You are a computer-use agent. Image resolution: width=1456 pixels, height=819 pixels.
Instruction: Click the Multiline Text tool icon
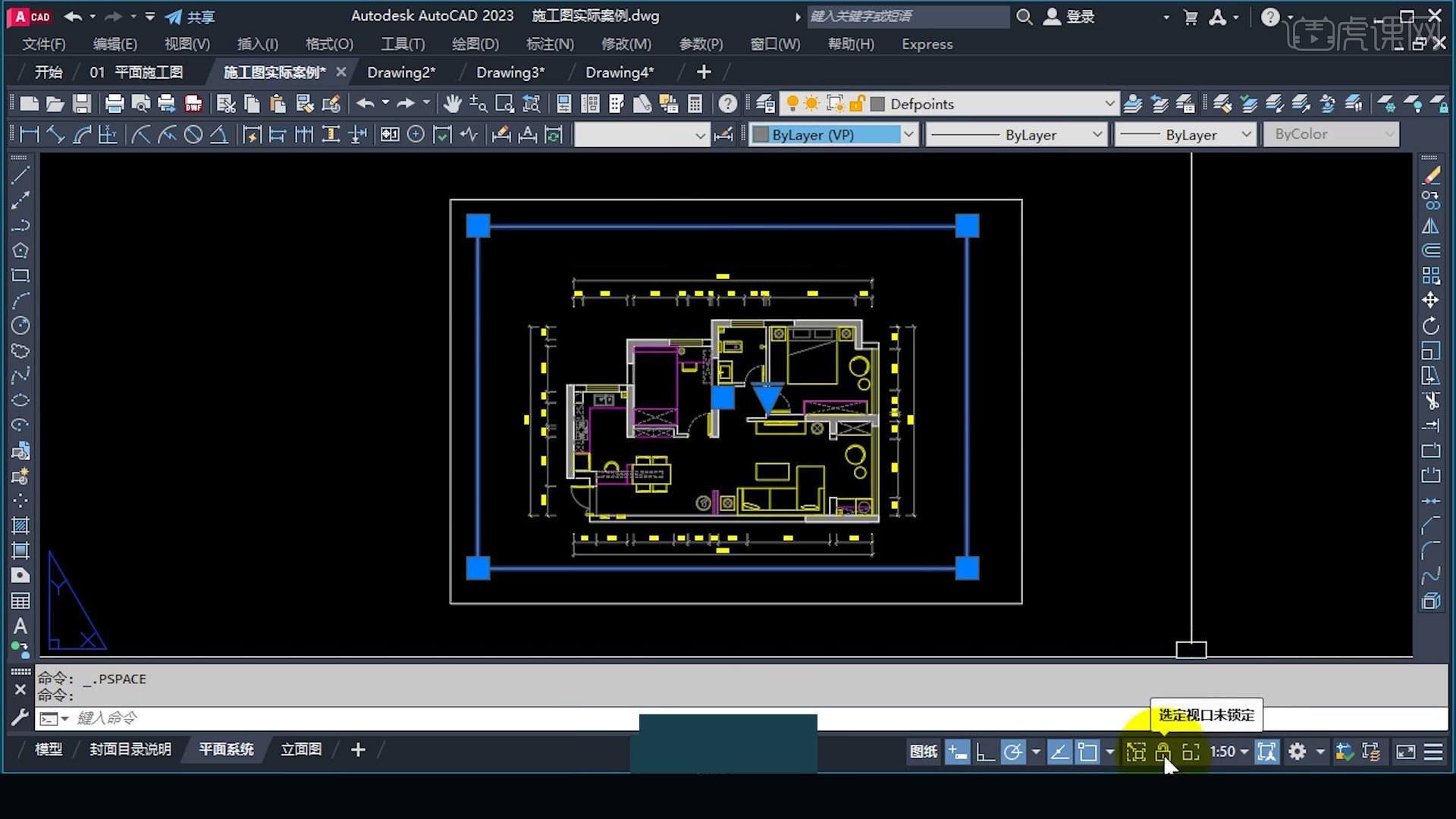(x=20, y=626)
